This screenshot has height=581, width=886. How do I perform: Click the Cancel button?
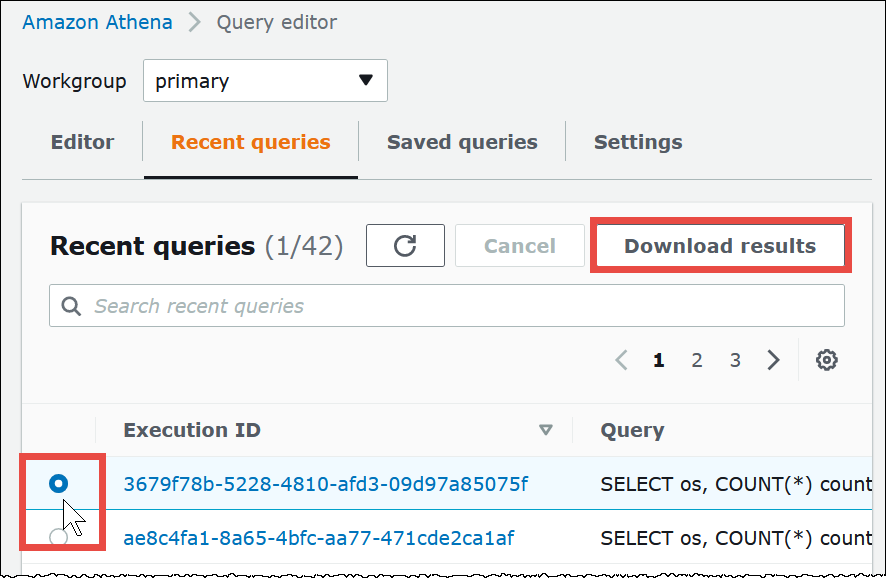(x=520, y=246)
